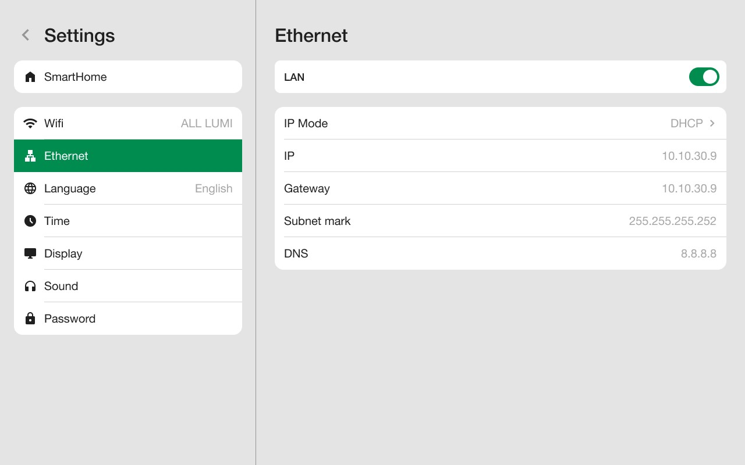Viewport: 745px width, 465px height.
Task: Click the Password lock icon
Action: pos(30,319)
